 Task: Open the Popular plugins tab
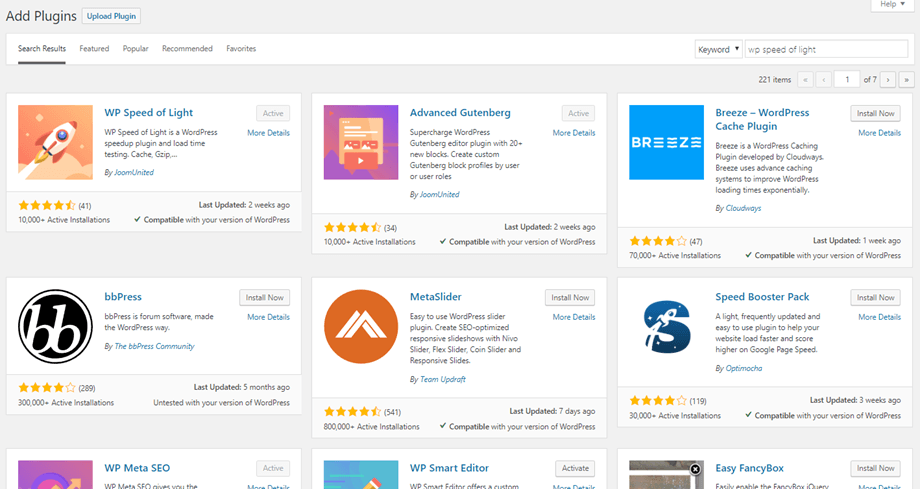[x=136, y=49]
